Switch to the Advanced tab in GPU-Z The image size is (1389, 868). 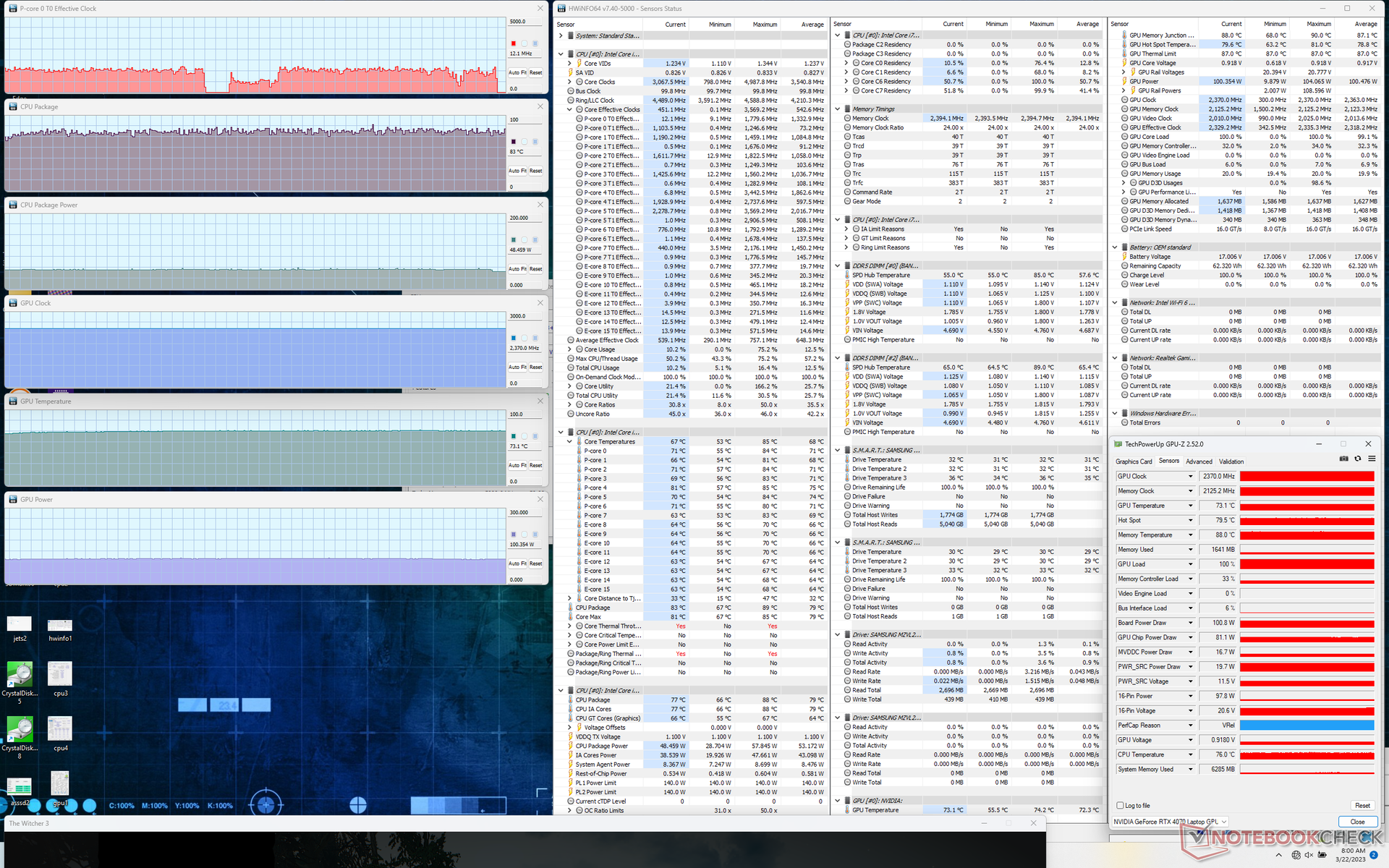[1199, 461]
